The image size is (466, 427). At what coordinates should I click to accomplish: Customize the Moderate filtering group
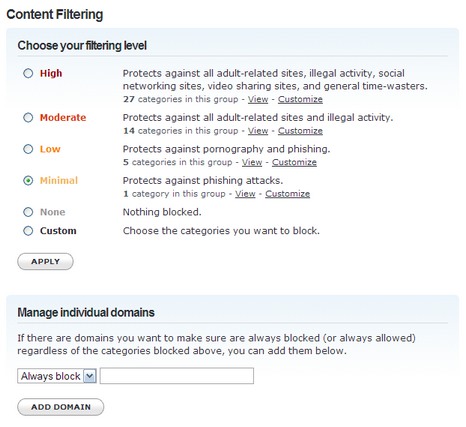pos(300,131)
